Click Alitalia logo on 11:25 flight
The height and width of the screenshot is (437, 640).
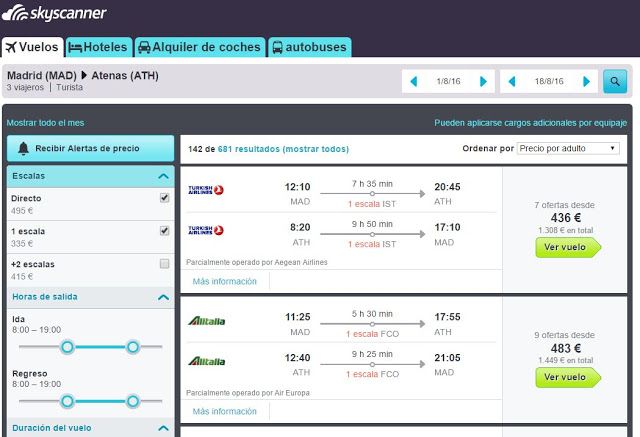[207, 321]
